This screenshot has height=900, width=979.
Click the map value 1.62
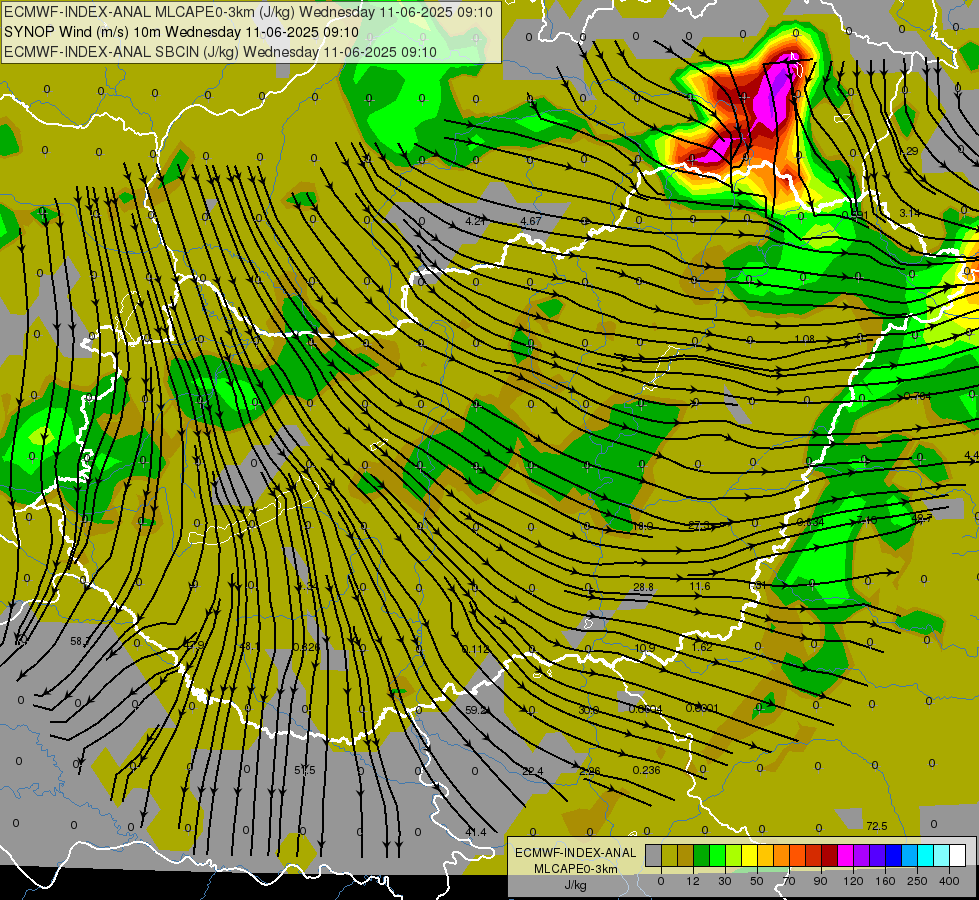[702, 647]
